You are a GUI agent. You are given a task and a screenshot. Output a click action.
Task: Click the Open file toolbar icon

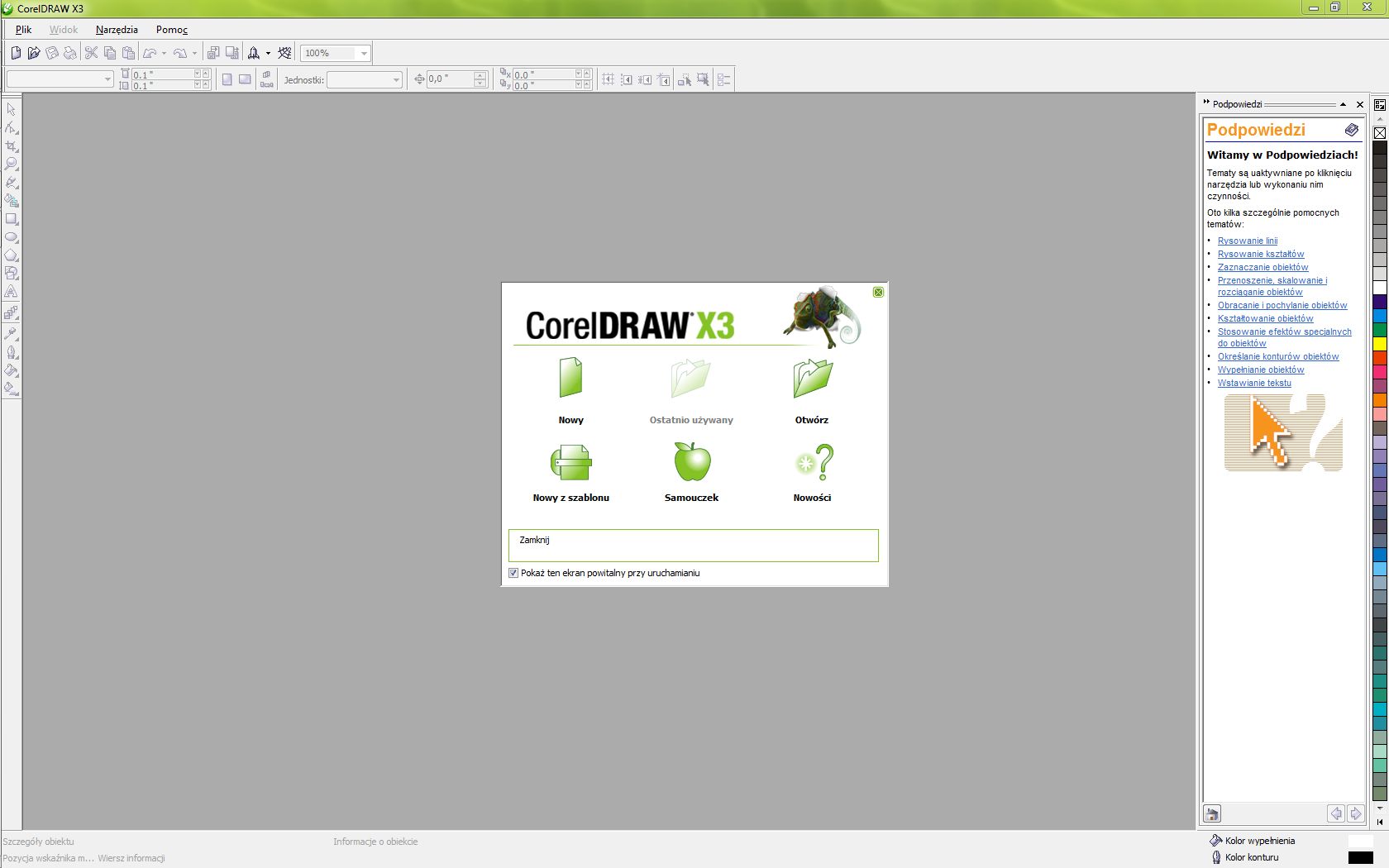click(x=34, y=53)
